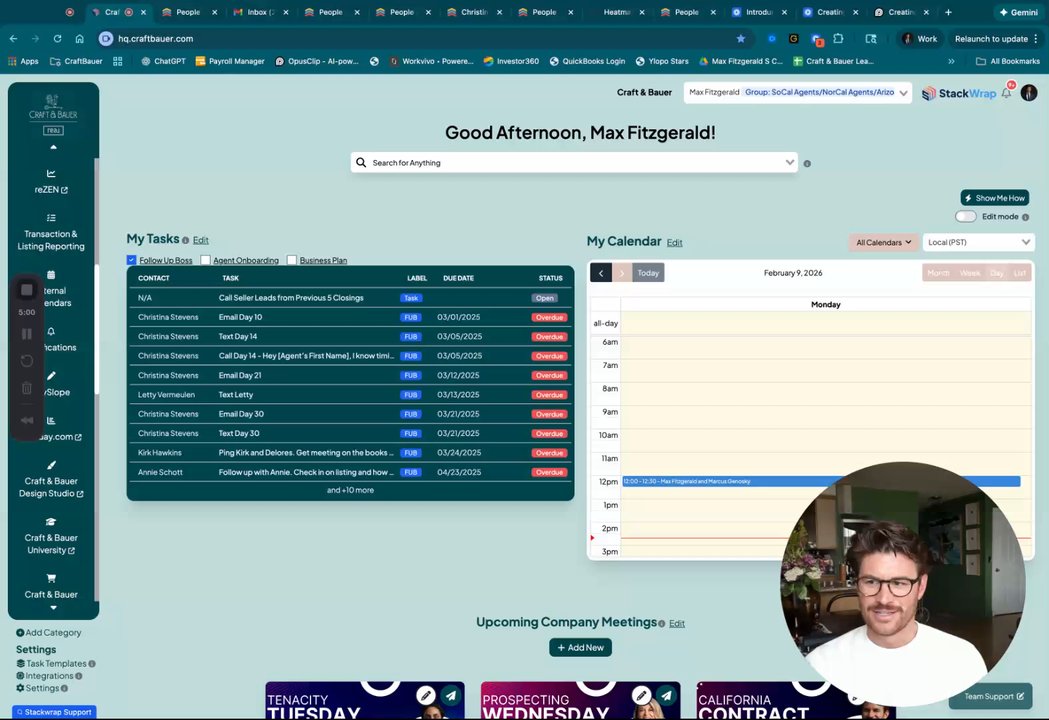The width and height of the screenshot is (1049, 720).
Task: Open the bookmarks overflow chevron
Action: tap(951, 61)
